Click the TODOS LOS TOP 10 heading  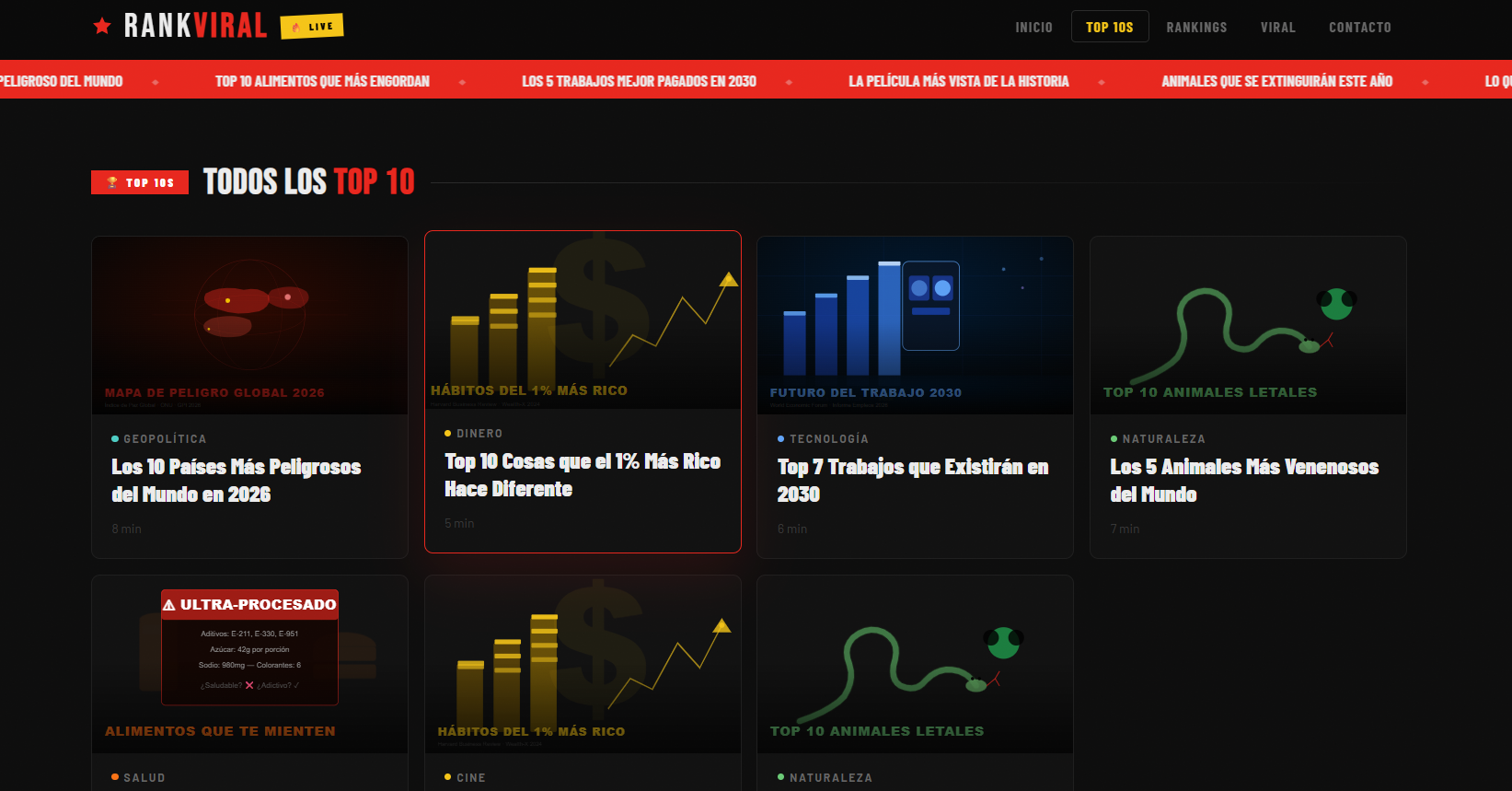point(309,182)
